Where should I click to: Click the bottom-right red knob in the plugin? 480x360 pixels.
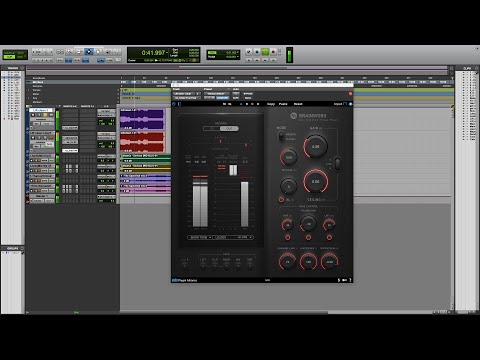pos(329,262)
